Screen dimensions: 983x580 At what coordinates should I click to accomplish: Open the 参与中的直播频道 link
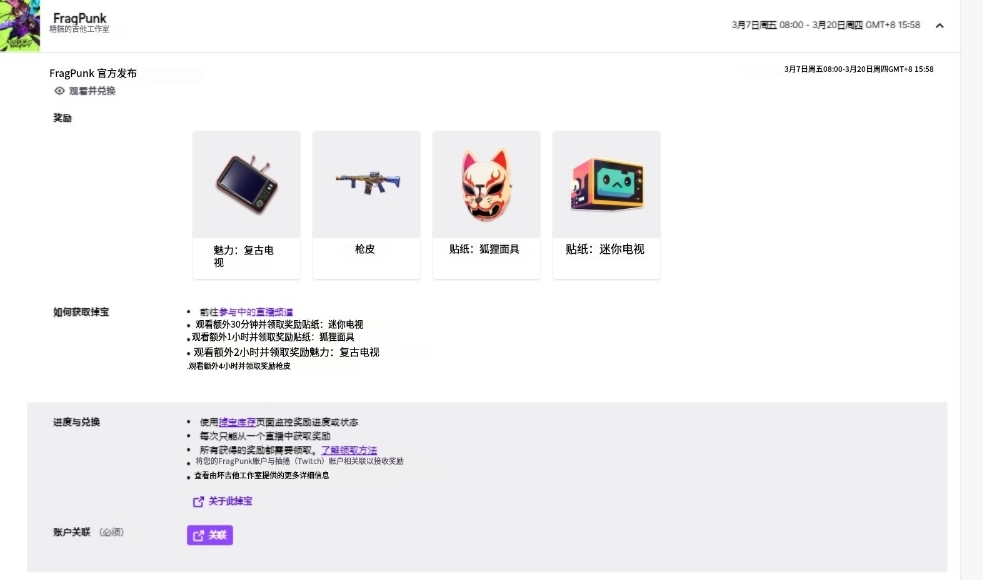[x=256, y=312]
